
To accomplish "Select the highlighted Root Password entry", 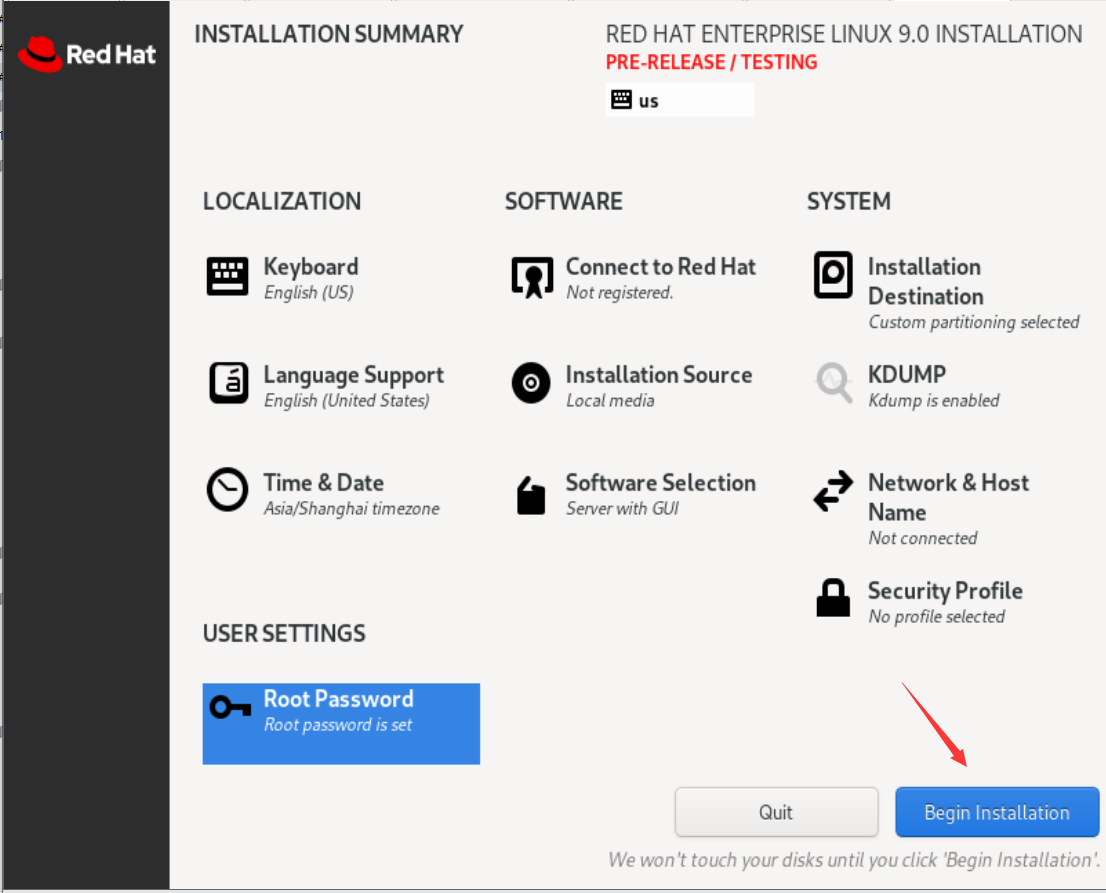I will pyautogui.click(x=341, y=723).
